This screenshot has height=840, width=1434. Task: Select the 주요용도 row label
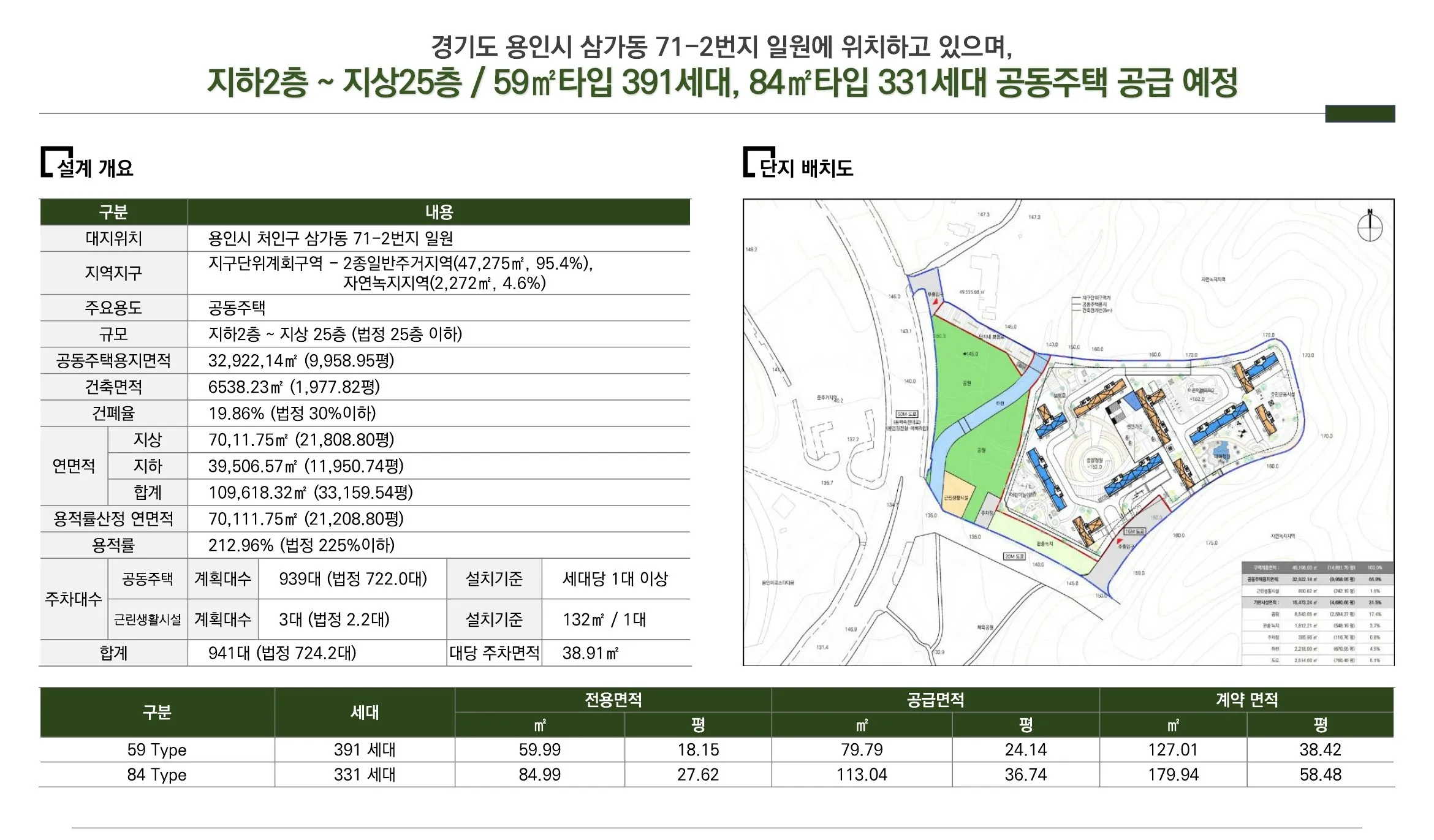point(114,308)
